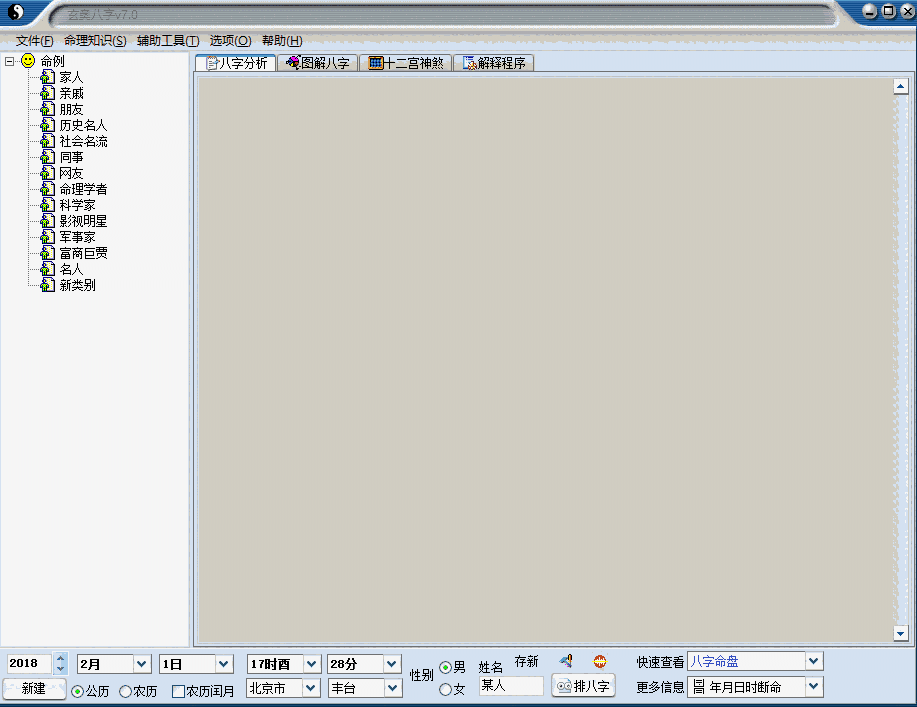Select 女 gender radio button

pyautogui.click(x=445, y=689)
